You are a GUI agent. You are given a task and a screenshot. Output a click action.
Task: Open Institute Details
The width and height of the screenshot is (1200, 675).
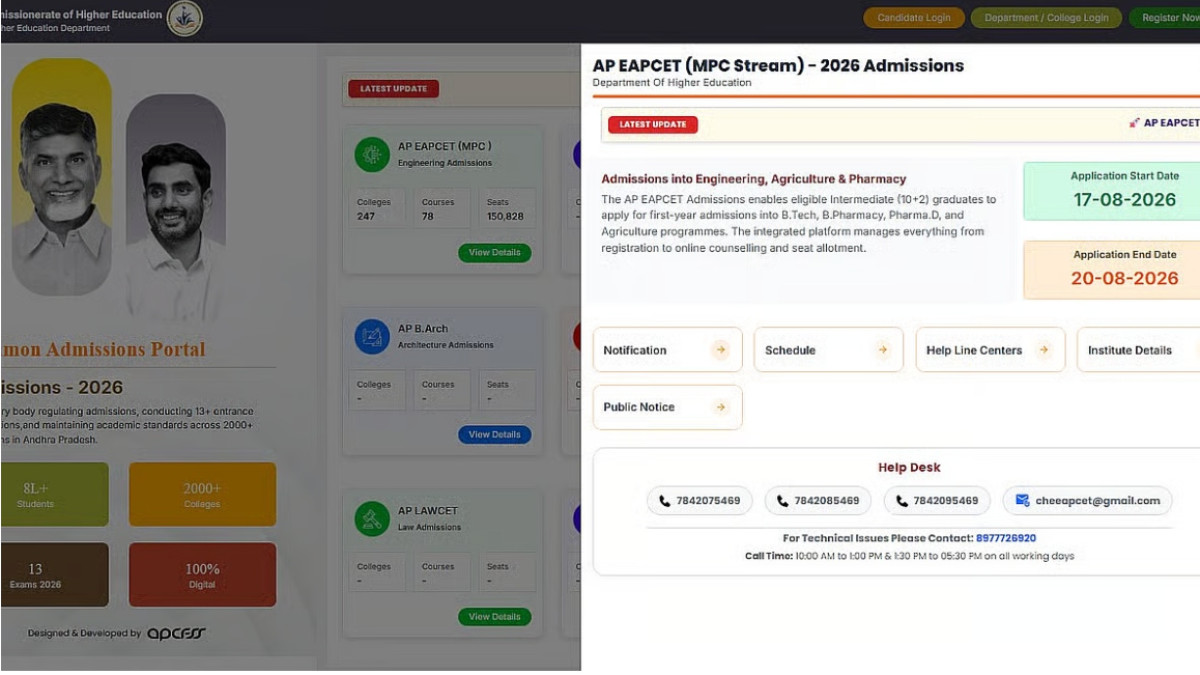point(1138,350)
